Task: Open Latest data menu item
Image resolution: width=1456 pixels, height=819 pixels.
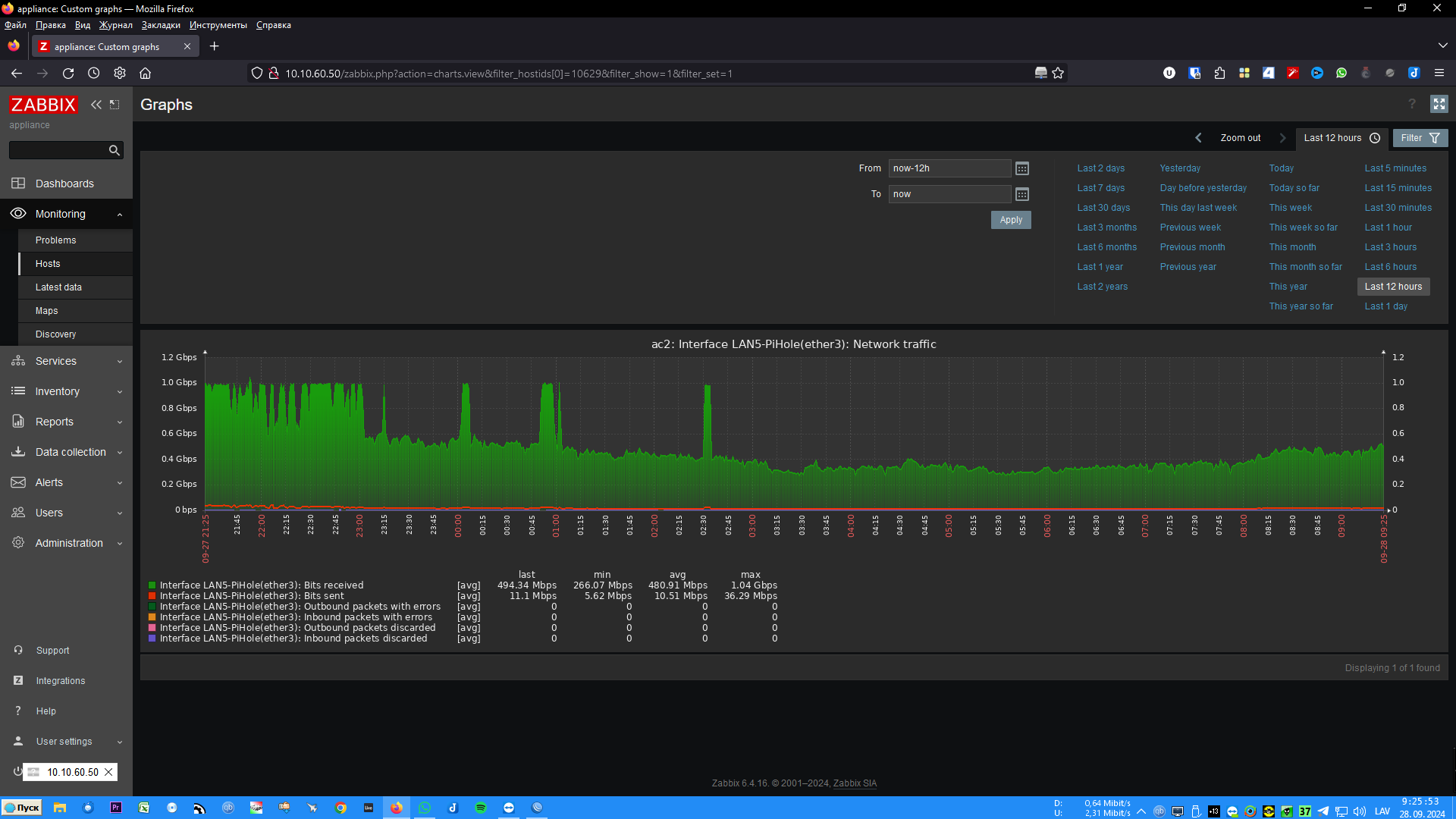Action: click(58, 287)
